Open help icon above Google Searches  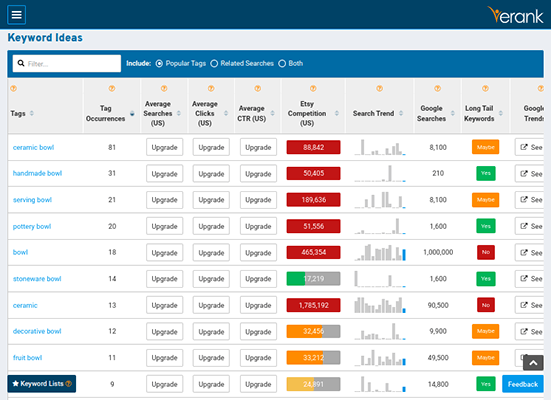pos(437,88)
